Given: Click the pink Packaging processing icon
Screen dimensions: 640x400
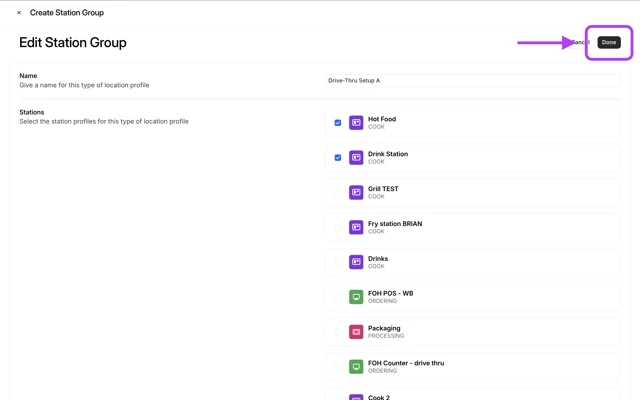Looking at the screenshot, I should [x=356, y=332].
